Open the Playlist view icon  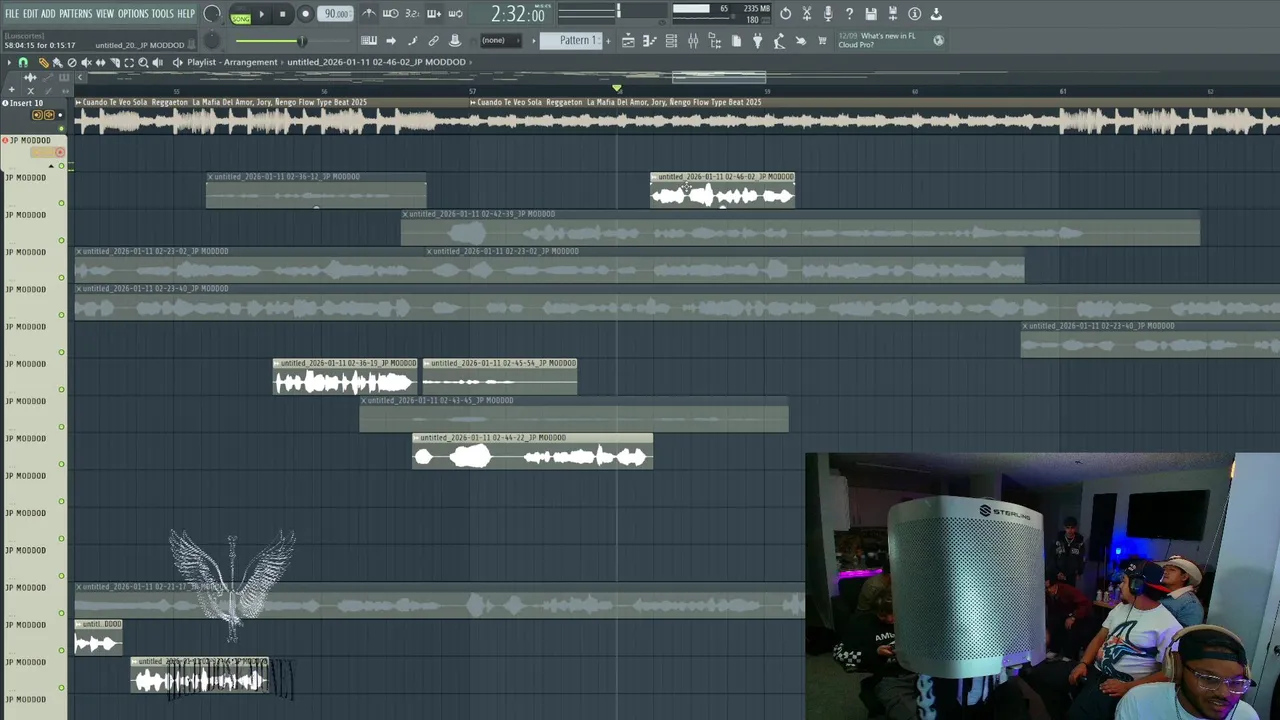coord(628,41)
